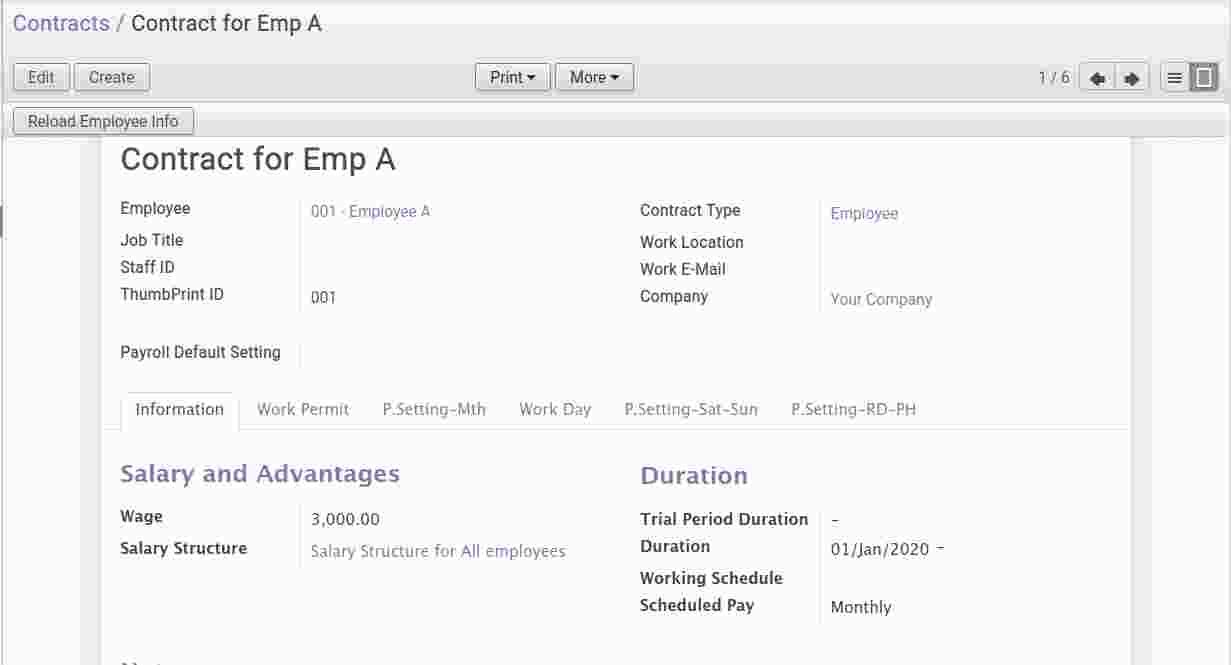Go to the previous contract record arrow
Viewport: 1231px width, 665px height.
pyautogui.click(x=1097, y=78)
